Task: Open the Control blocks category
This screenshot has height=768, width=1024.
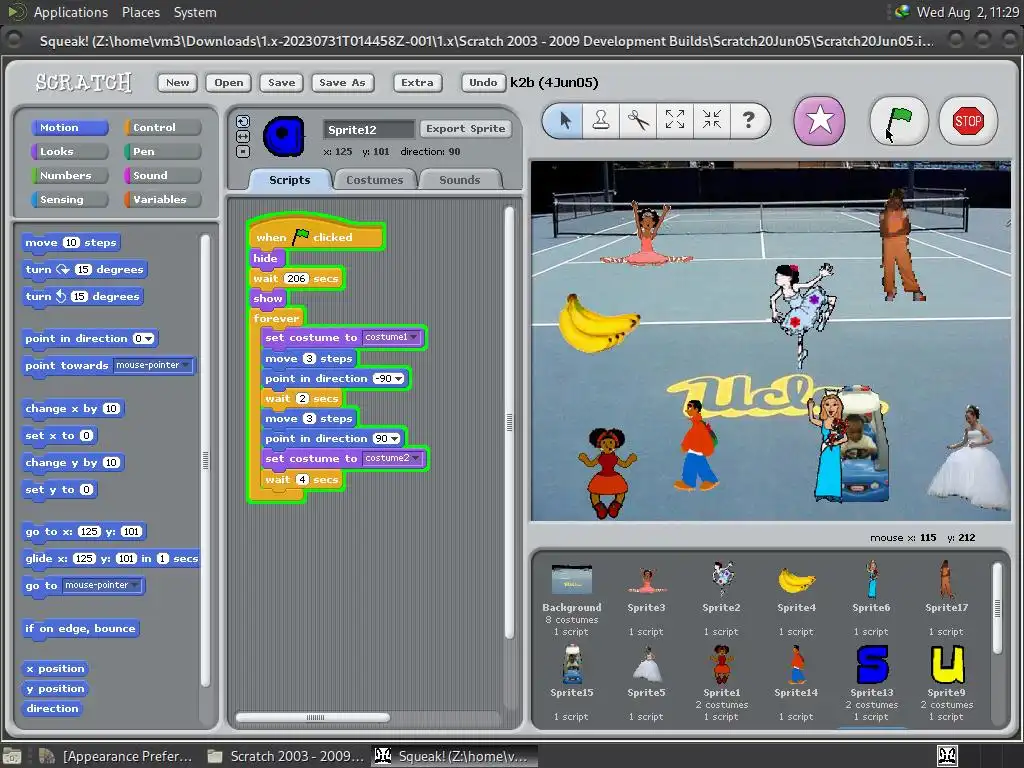Action: coord(162,127)
